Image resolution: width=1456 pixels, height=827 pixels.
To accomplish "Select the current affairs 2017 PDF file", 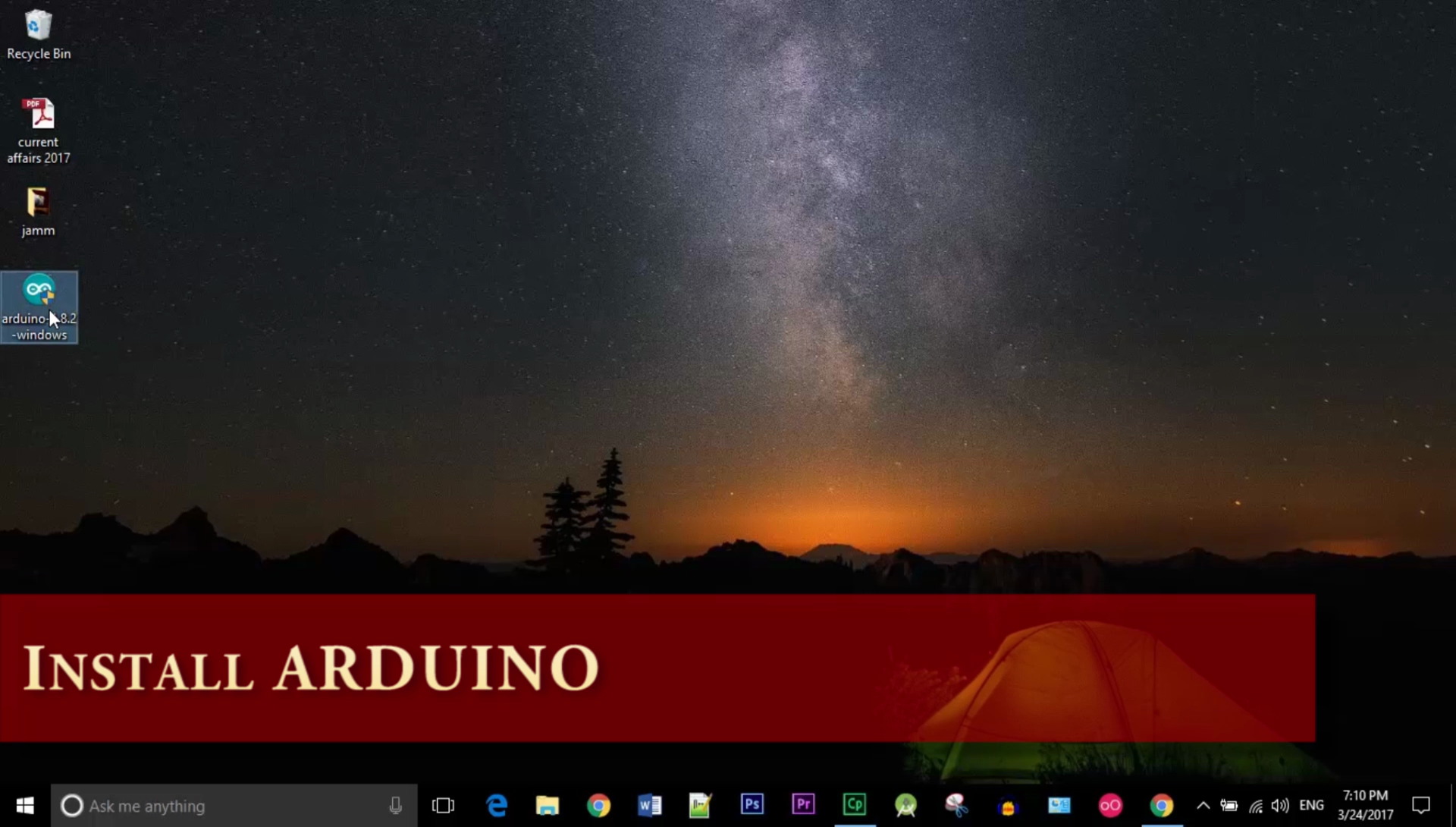I will [39, 130].
